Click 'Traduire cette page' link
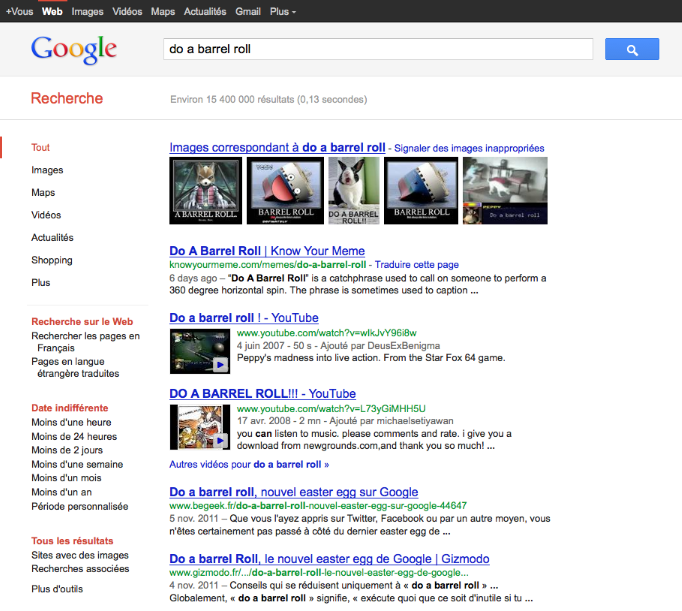Viewport: 682px width, 611px height. tap(417, 265)
